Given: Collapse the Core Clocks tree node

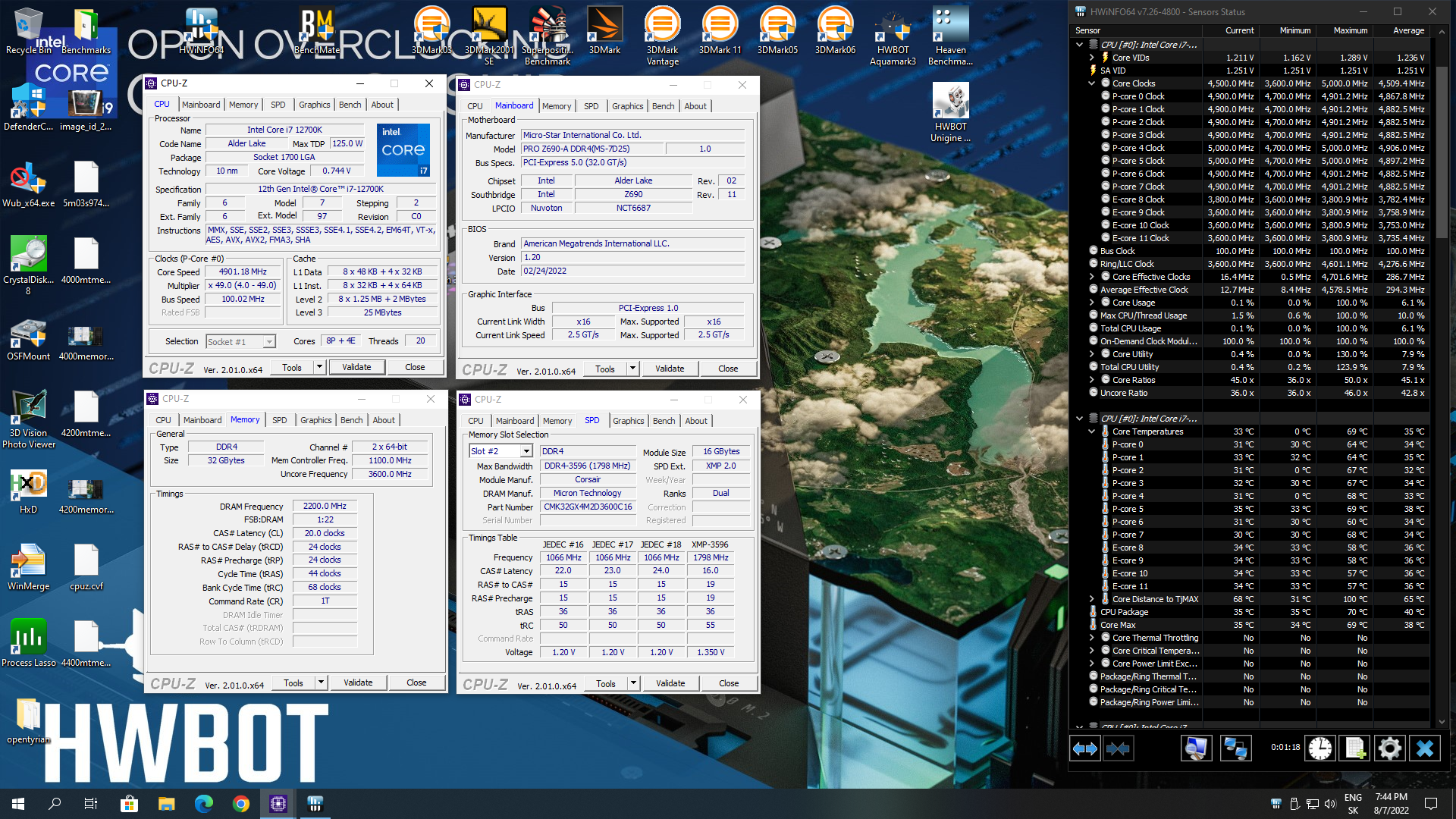Looking at the screenshot, I should pyautogui.click(x=1092, y=83).
